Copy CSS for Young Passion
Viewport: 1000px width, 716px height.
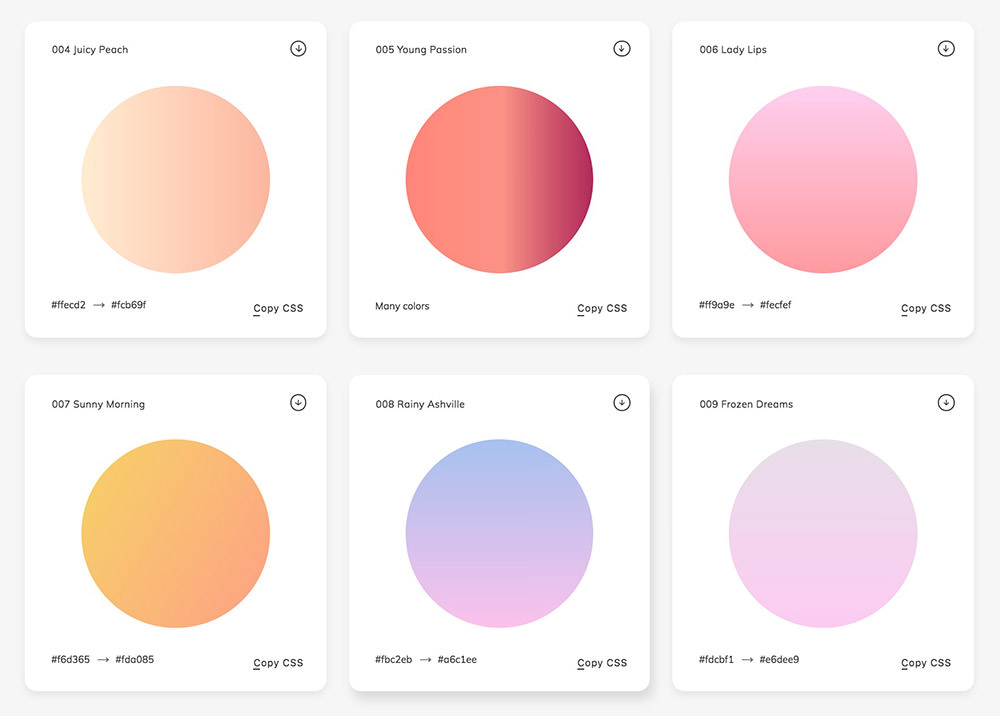click(x=602, y=309)
